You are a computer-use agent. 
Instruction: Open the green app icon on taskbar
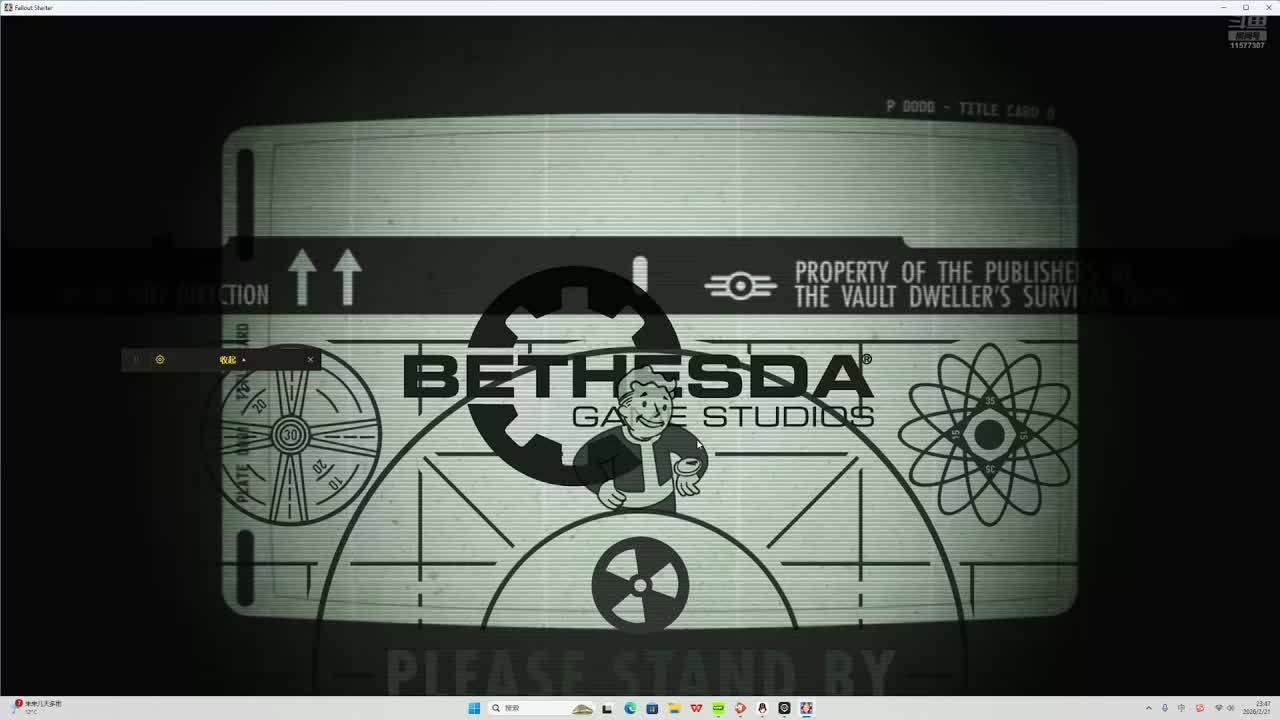click(718, 708)
